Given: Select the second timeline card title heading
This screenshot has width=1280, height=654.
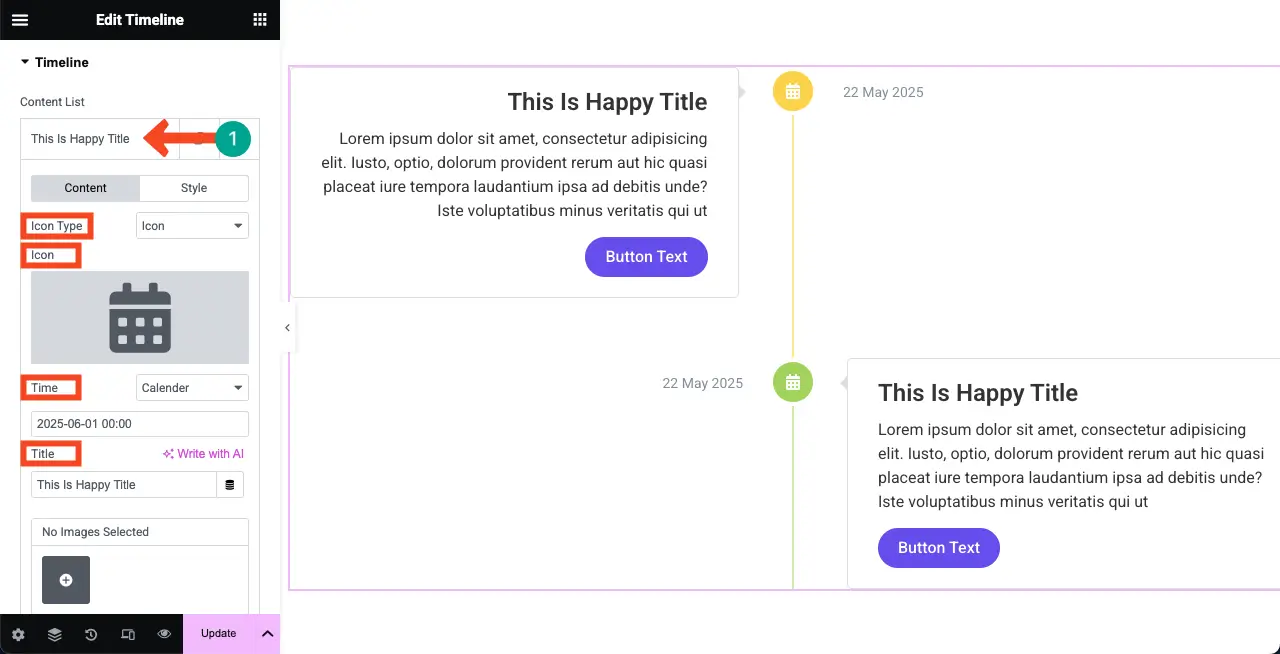Looking at the screenshot, I should (x=978, y=393).
